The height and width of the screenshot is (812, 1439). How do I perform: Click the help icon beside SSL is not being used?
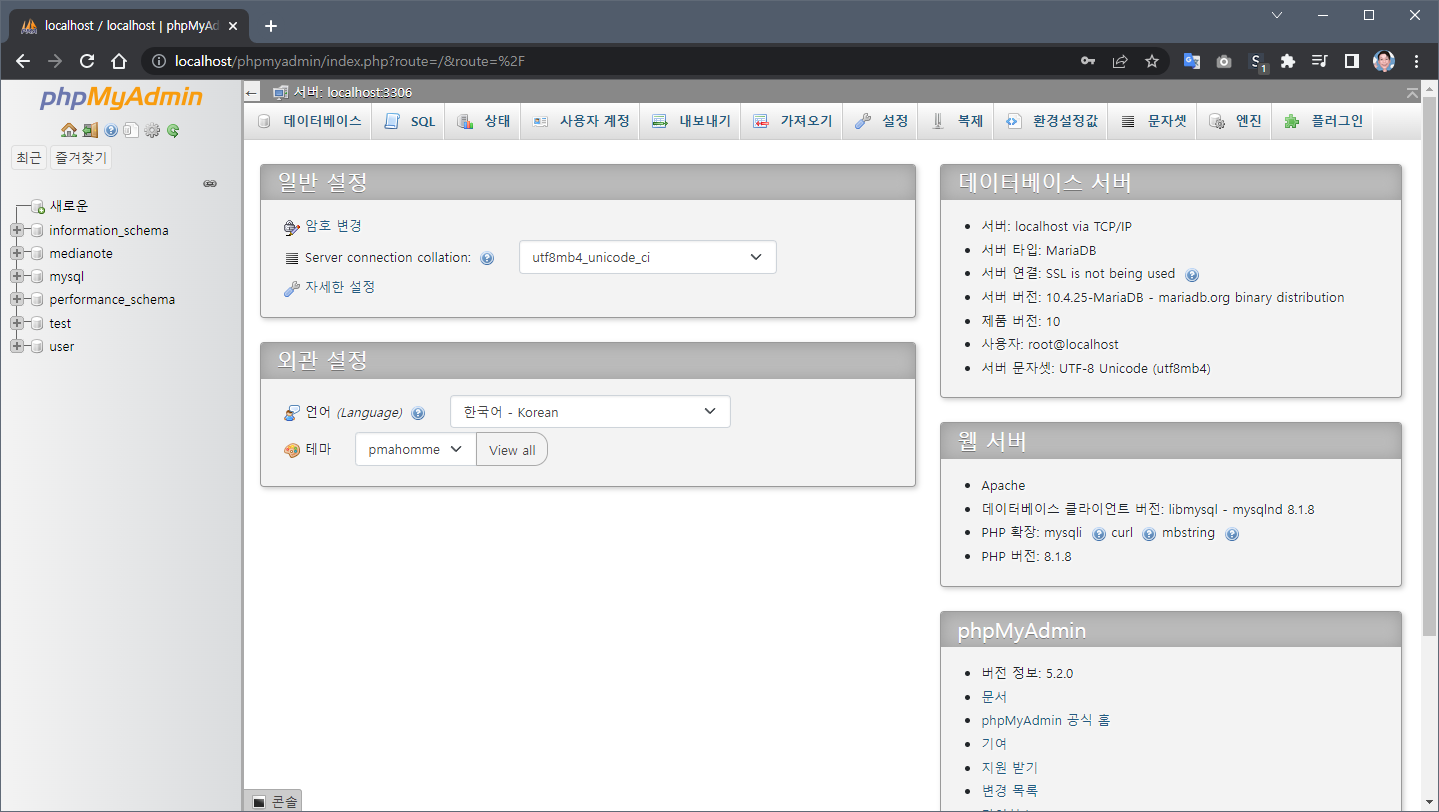[1192, 274]
